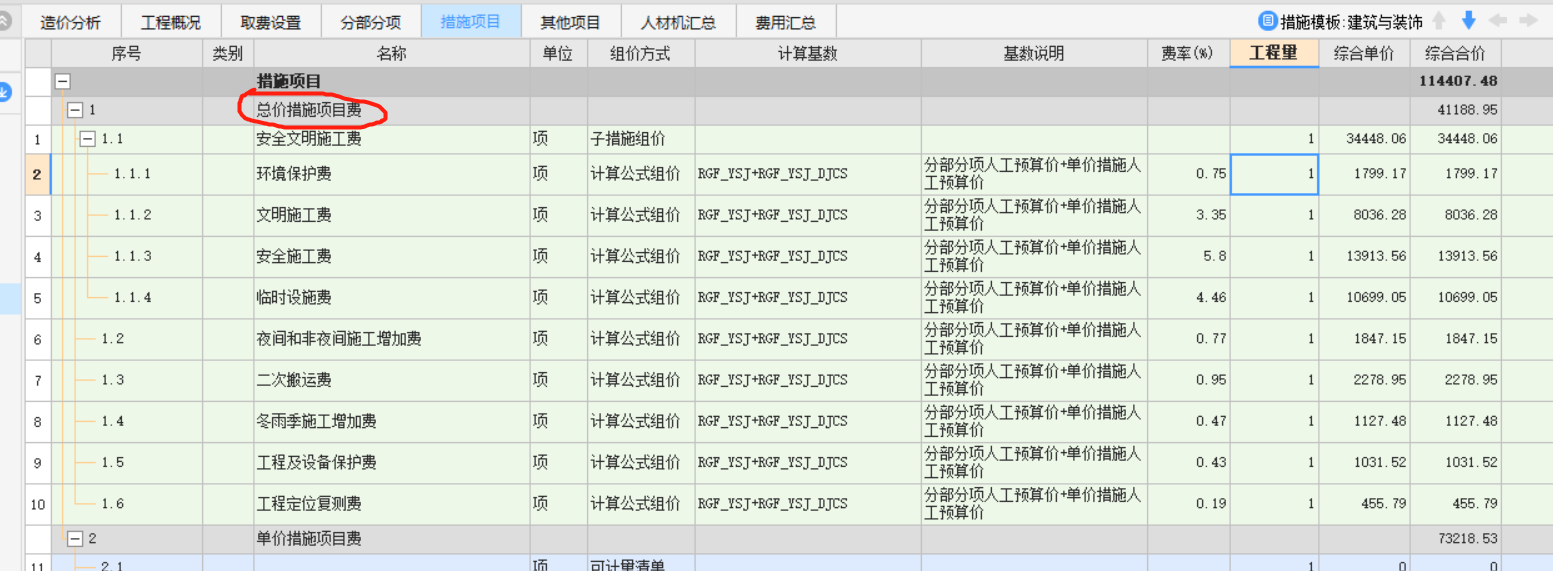1553x571 pixels.
Task: Select the 措施项目 tab
Action: [471, 22]
